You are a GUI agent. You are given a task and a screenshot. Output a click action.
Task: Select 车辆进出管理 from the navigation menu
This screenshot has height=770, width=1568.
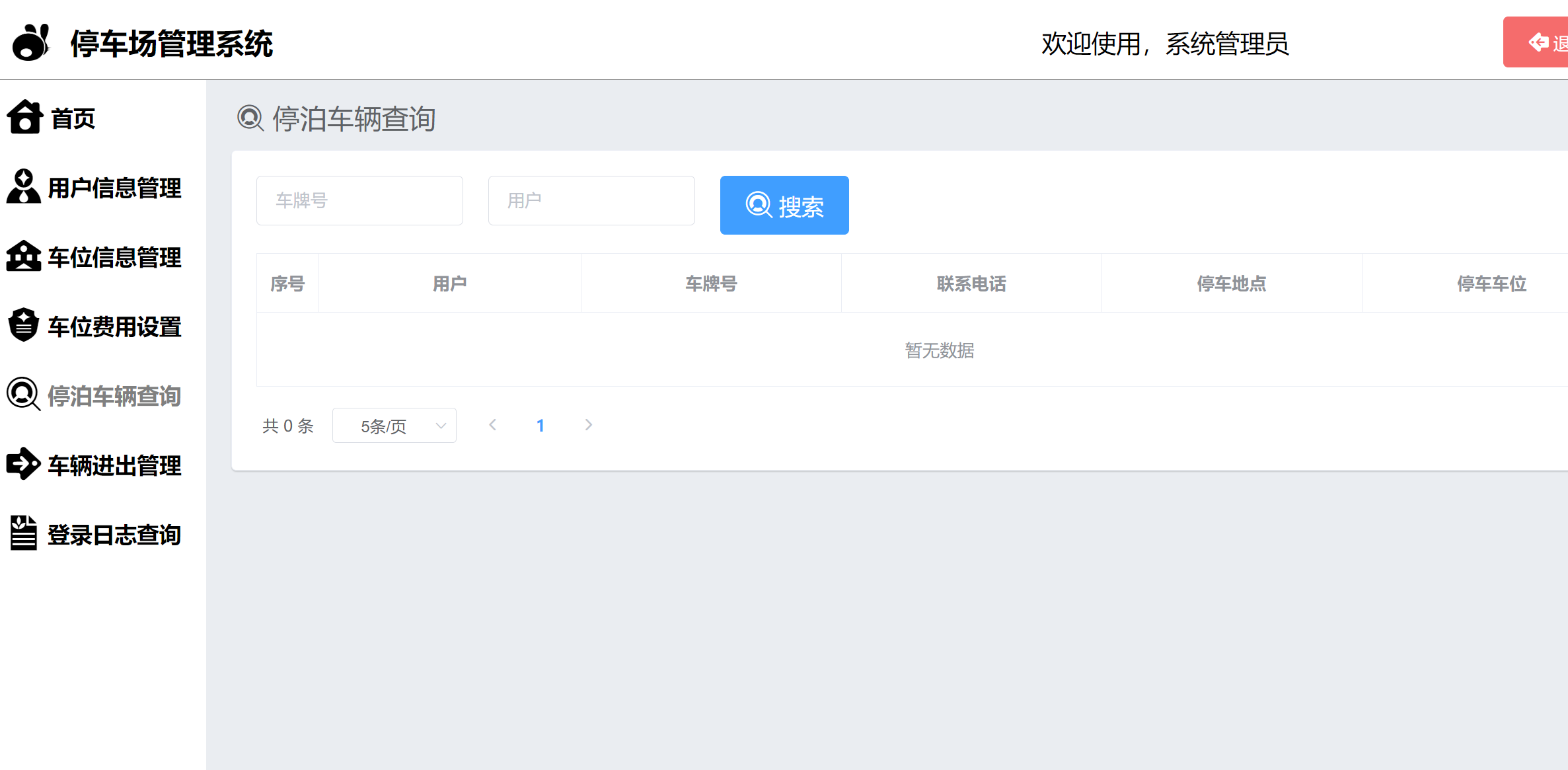(114, 465)
